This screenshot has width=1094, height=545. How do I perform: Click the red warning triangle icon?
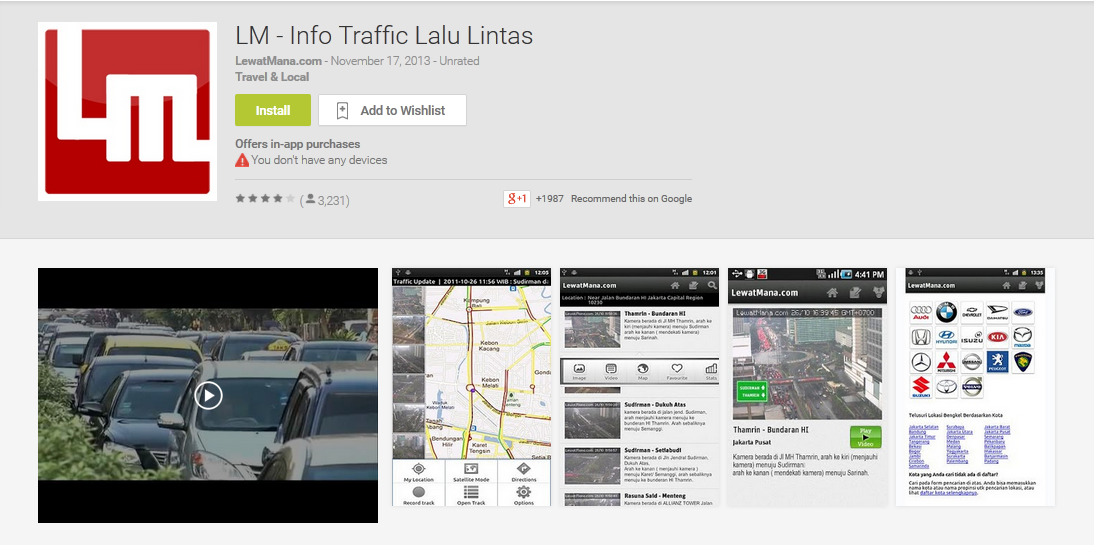pyautogui.click(x=242, y=160)
